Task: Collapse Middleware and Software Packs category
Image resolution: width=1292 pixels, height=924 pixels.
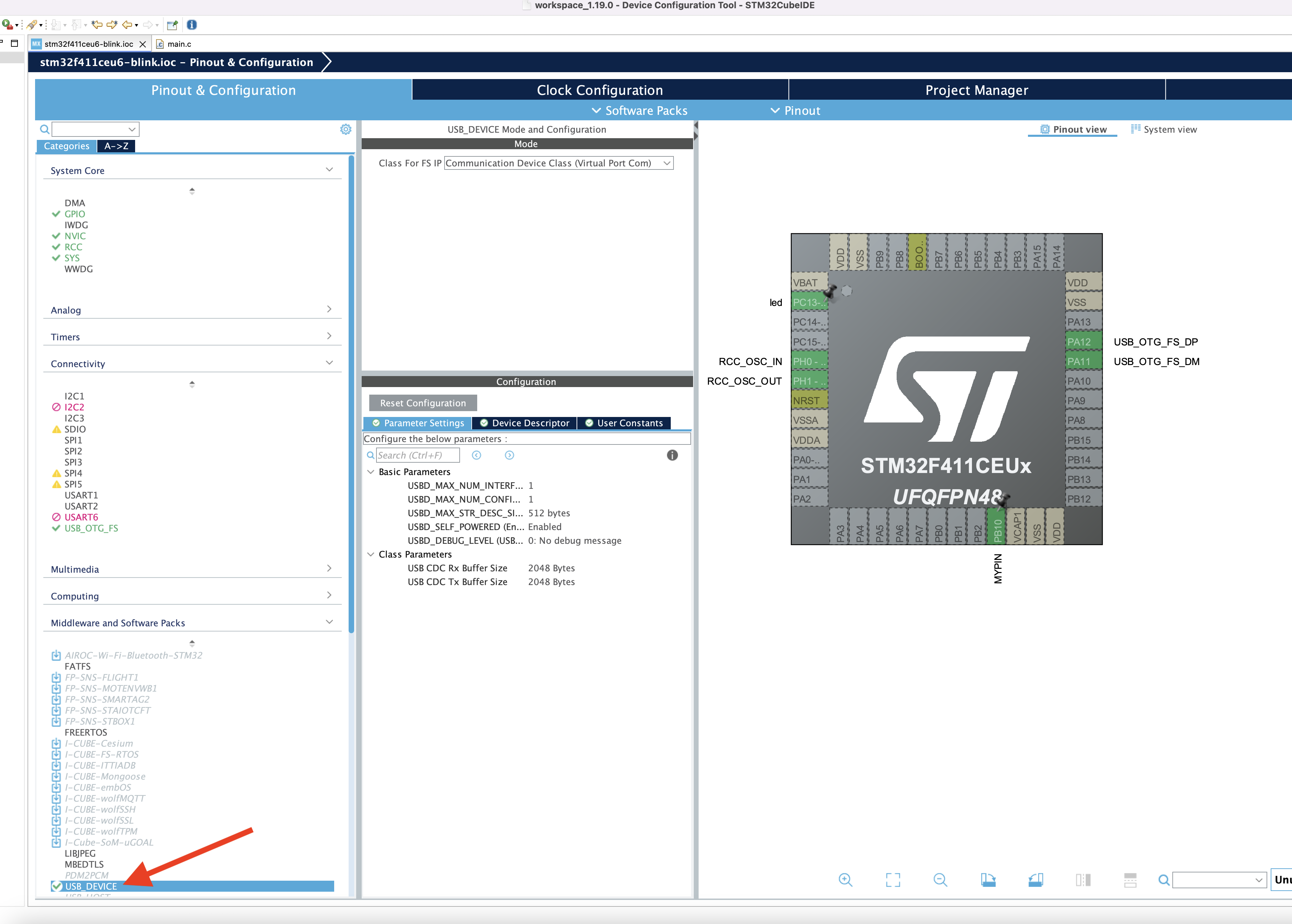Action: click(x=329, y=622)
